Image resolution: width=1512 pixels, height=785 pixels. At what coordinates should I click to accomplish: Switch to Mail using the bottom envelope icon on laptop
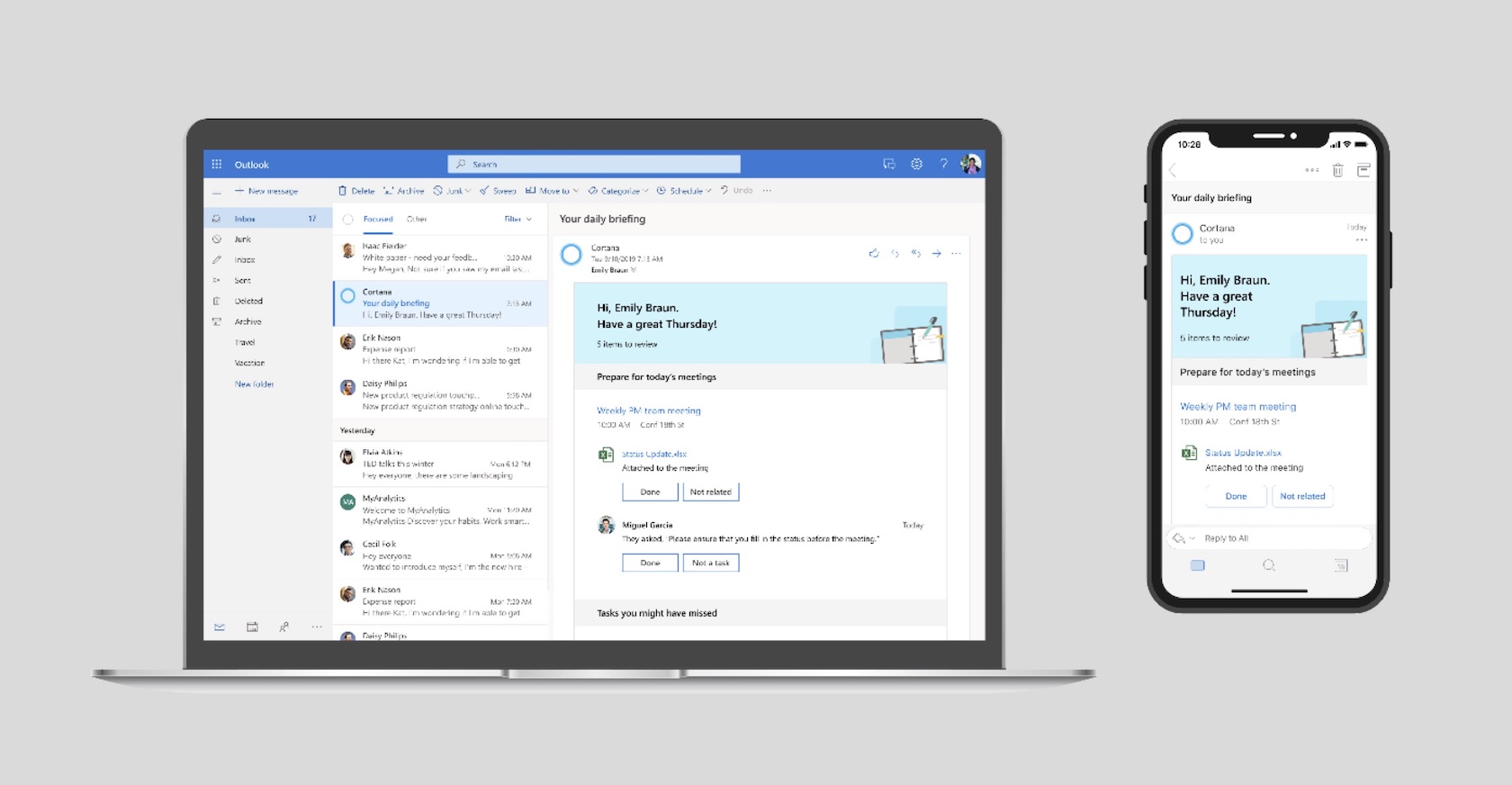coord(220,627)
